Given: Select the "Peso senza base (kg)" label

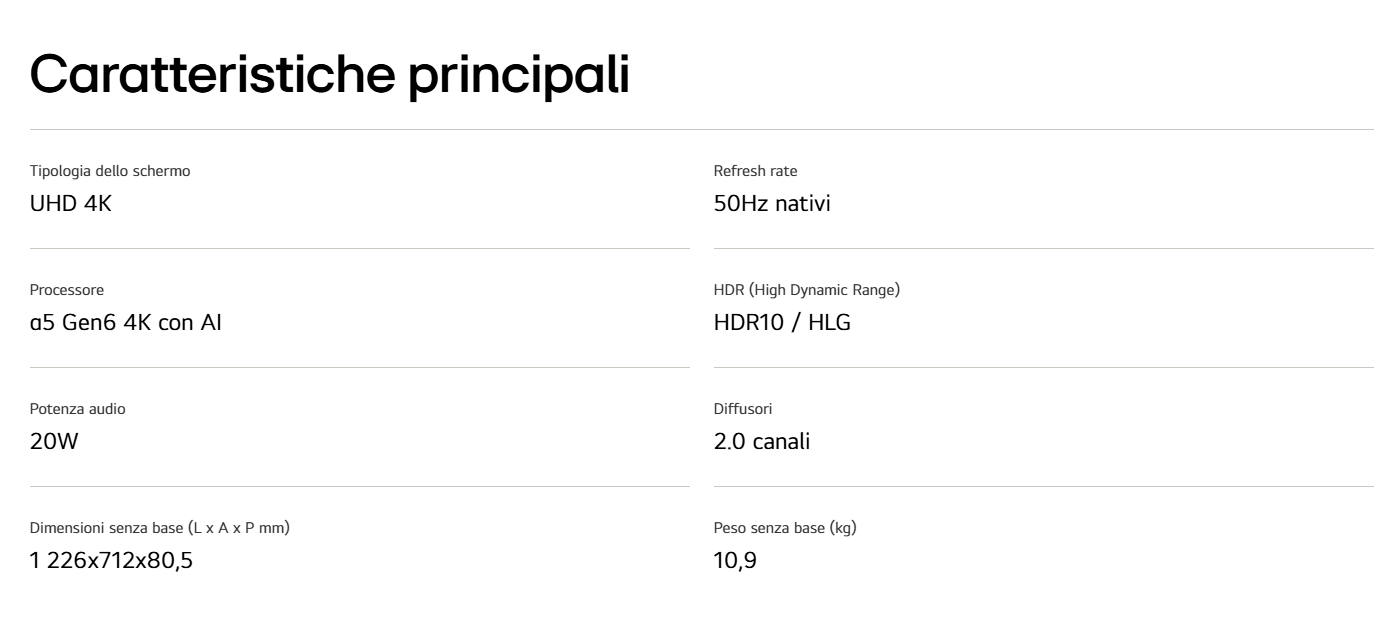Looking at the screenshot, I should tap(784, 528).
